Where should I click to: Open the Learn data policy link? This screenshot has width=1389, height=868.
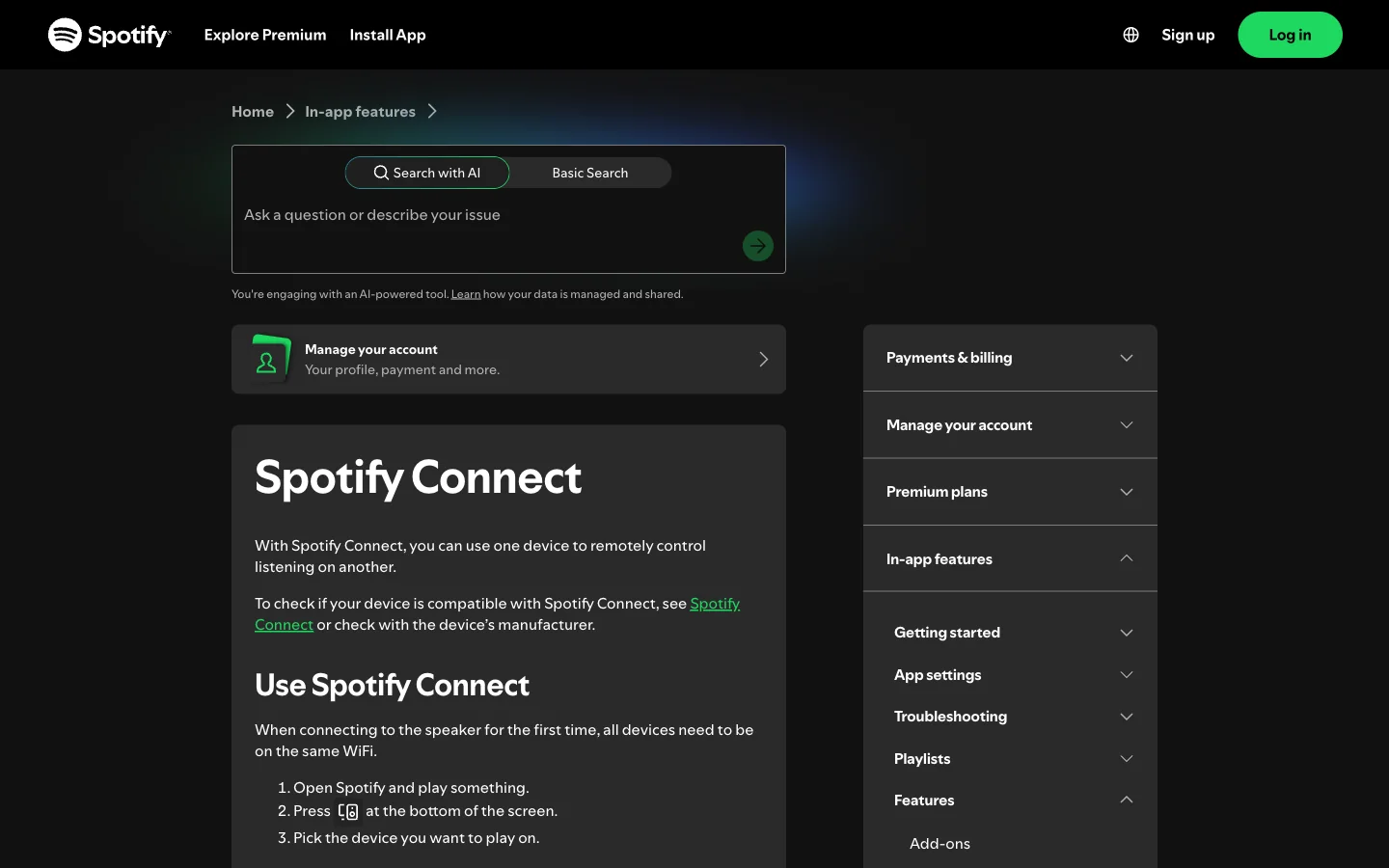pos(466,294)
